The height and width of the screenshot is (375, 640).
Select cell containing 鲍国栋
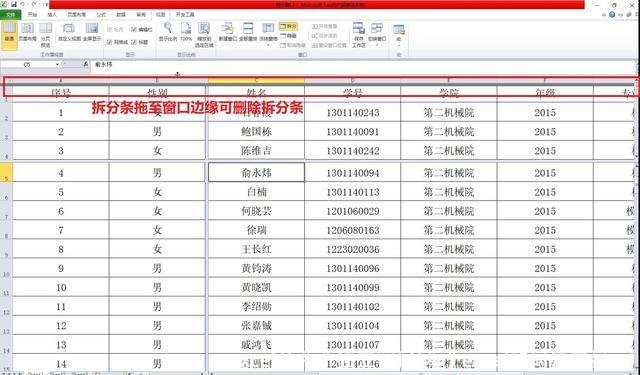click(x=256, y=131)
